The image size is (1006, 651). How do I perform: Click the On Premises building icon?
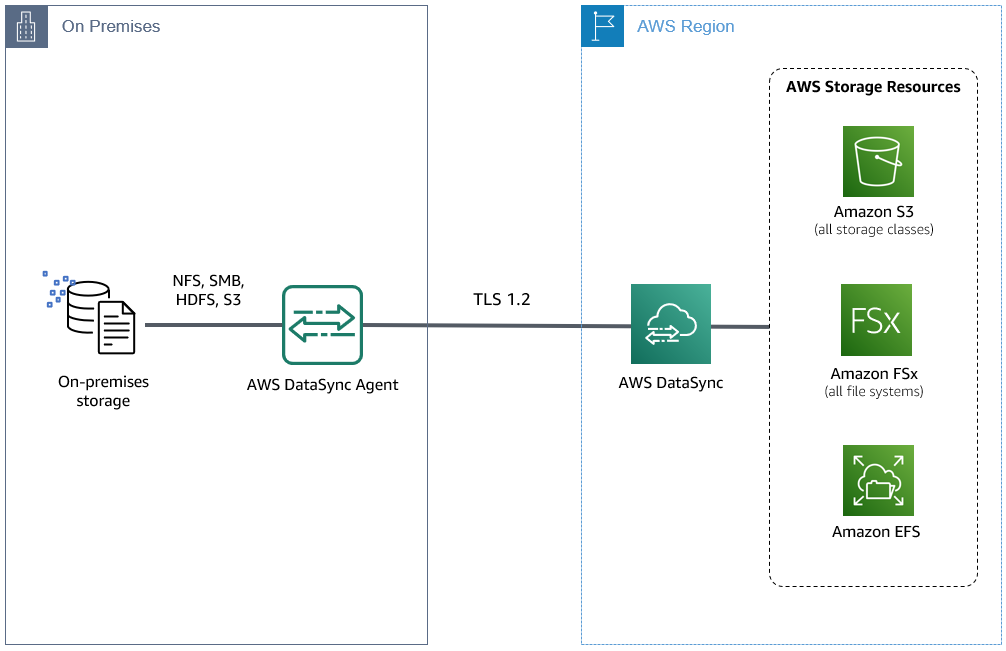tap(26, 26)
